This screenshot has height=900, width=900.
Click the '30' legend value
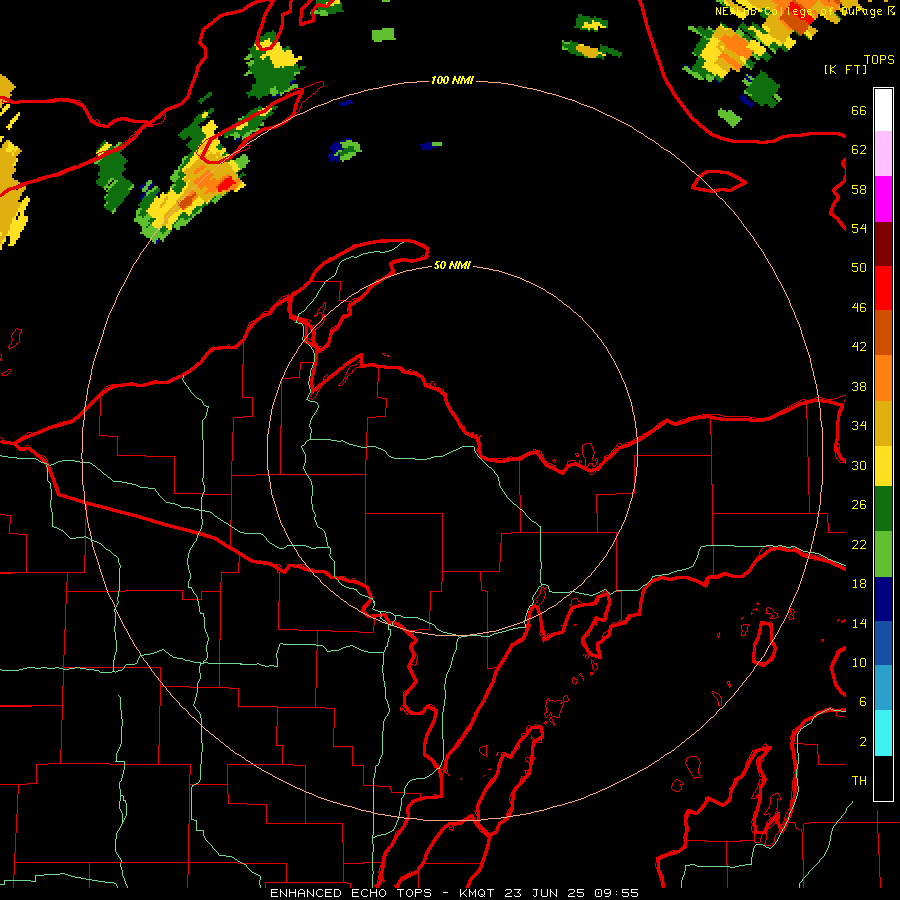coord(859,465)
